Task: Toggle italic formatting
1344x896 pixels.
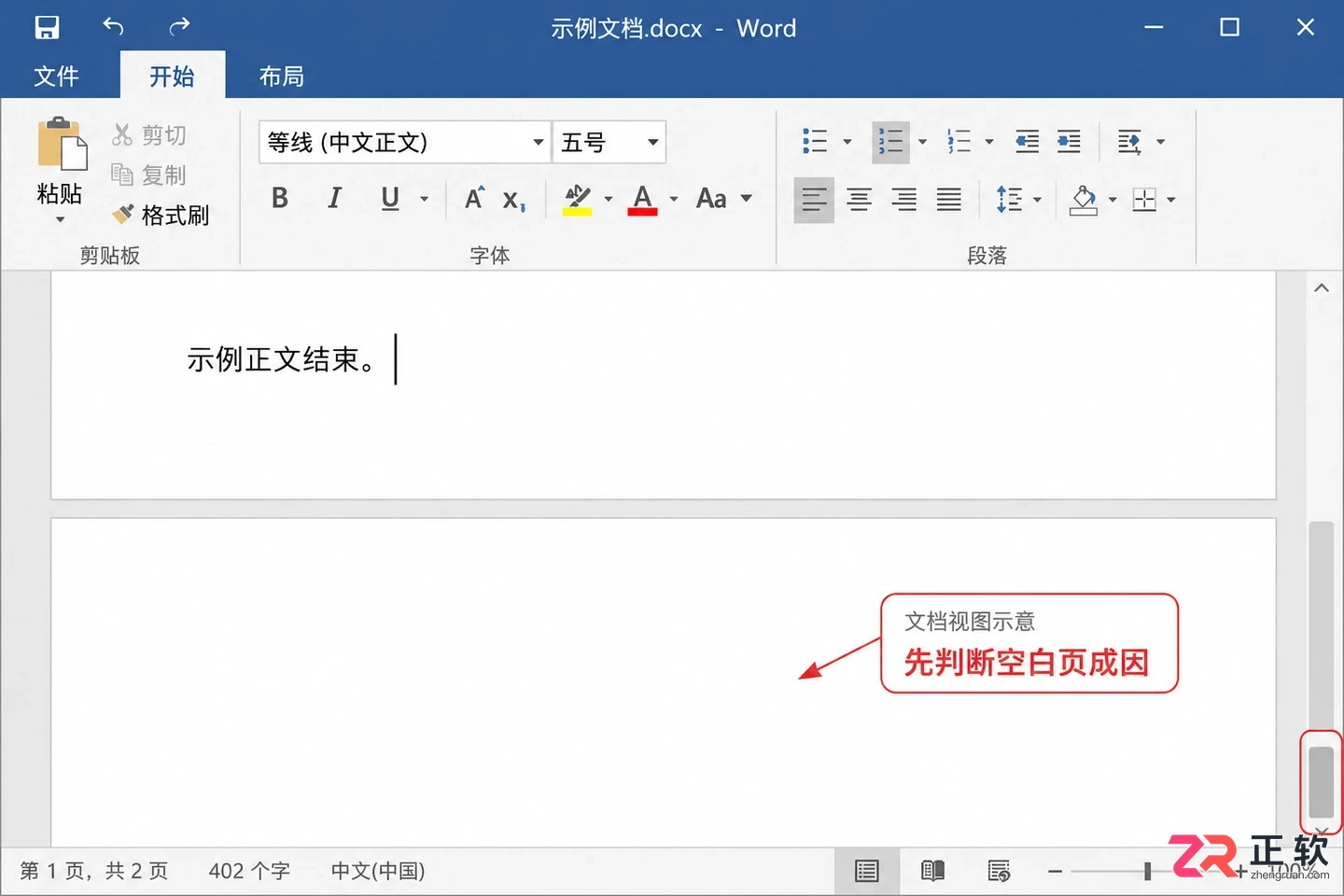Action: coord(334,198)
